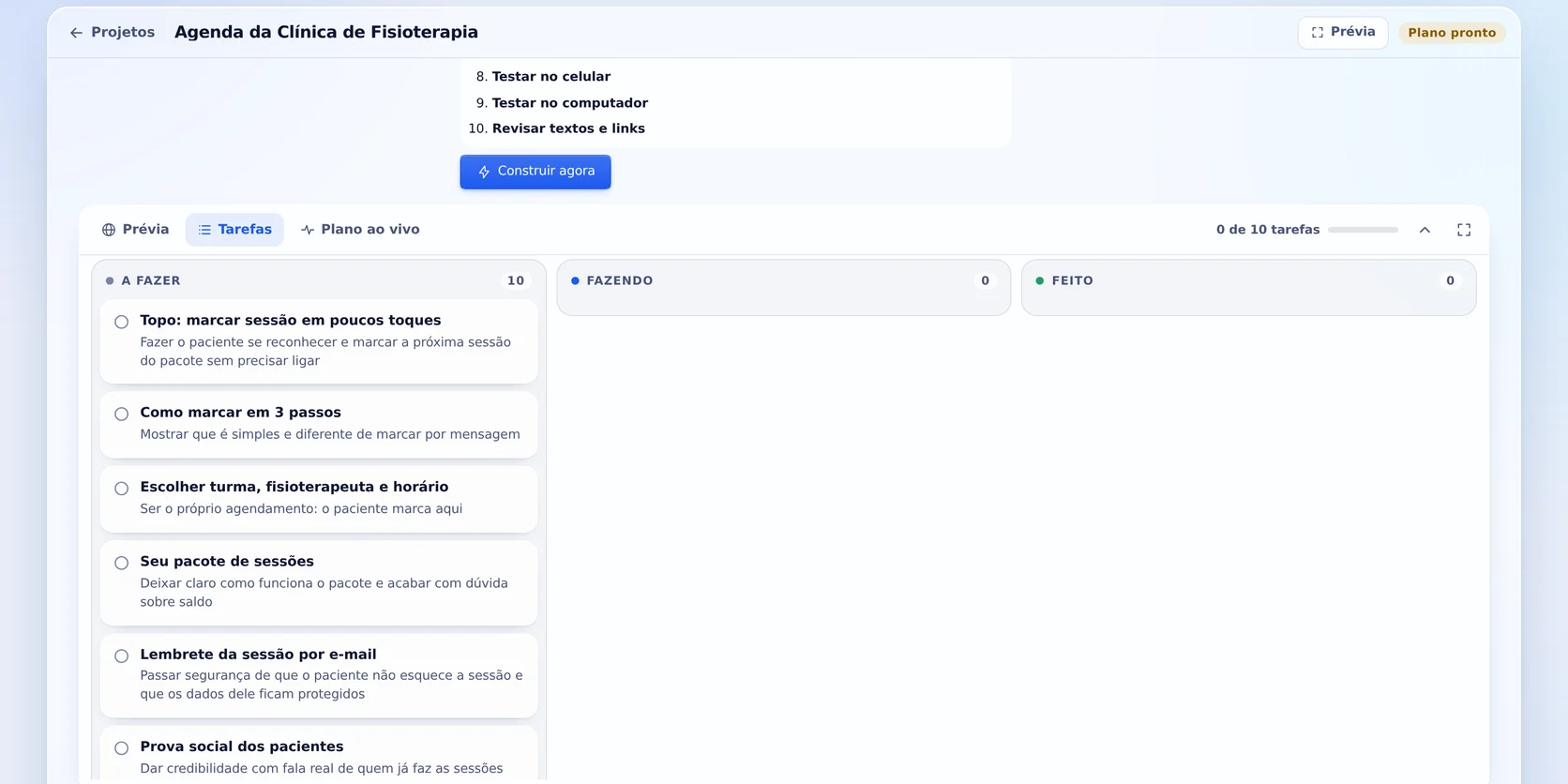Click the back arrow next to Projetos

pyautogui.click(x=76, y=33)
